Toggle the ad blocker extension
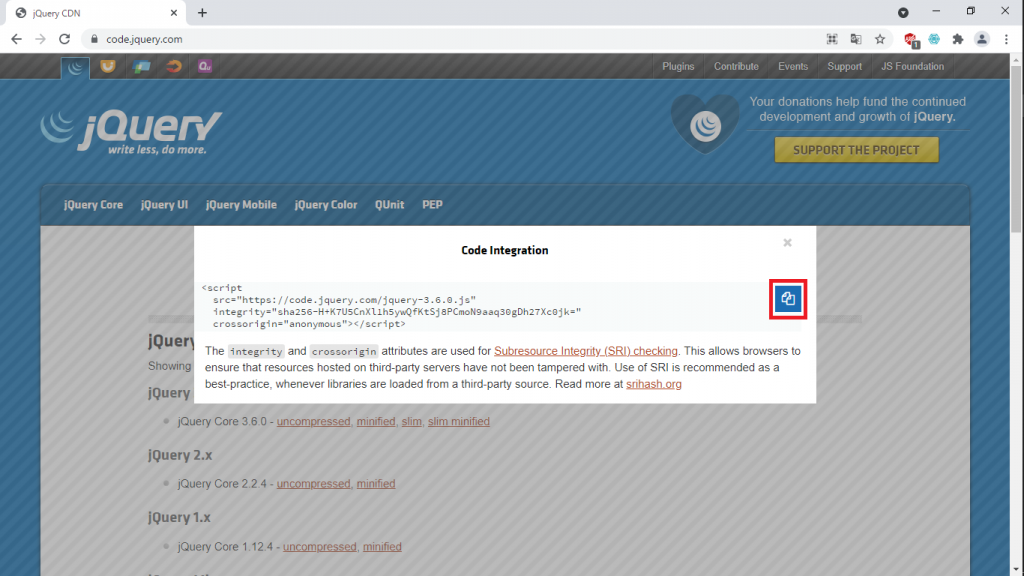This screenshot has width=1024, height=576. tap(911, 38)
